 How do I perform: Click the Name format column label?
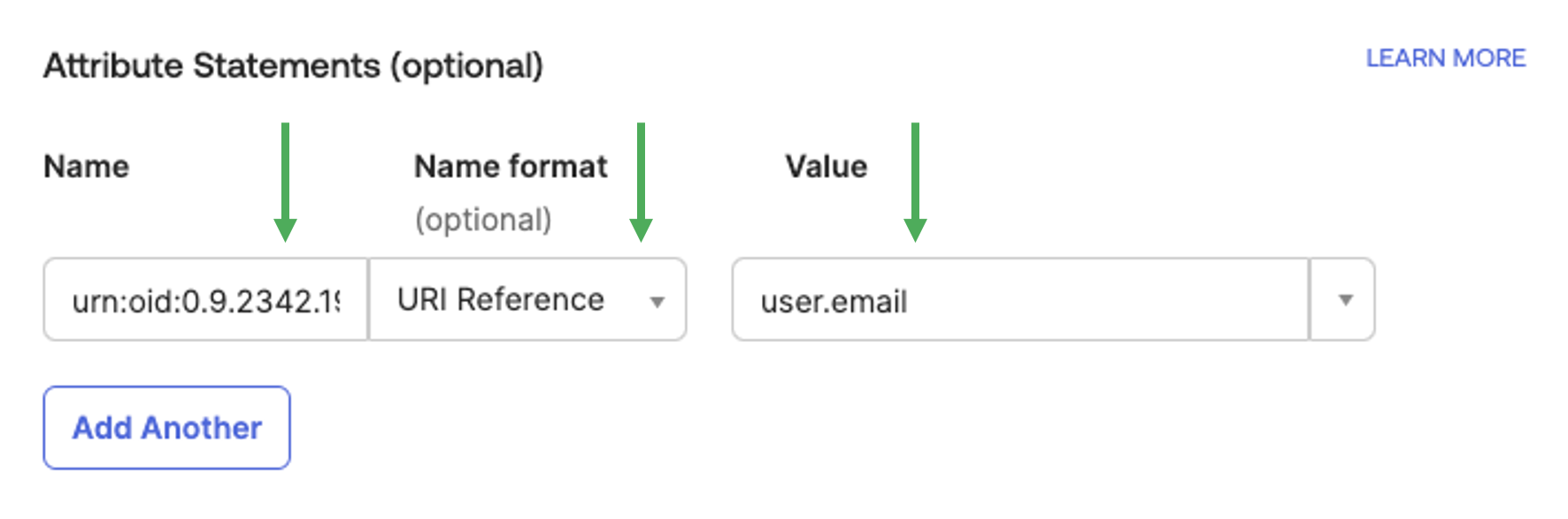511,167
